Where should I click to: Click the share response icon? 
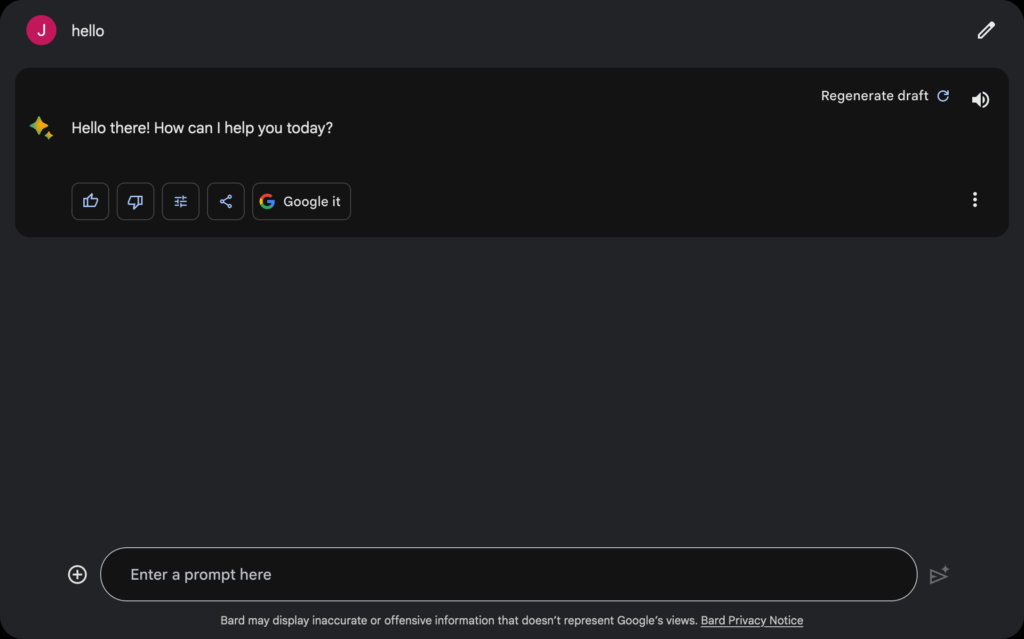tap(225, 201)
